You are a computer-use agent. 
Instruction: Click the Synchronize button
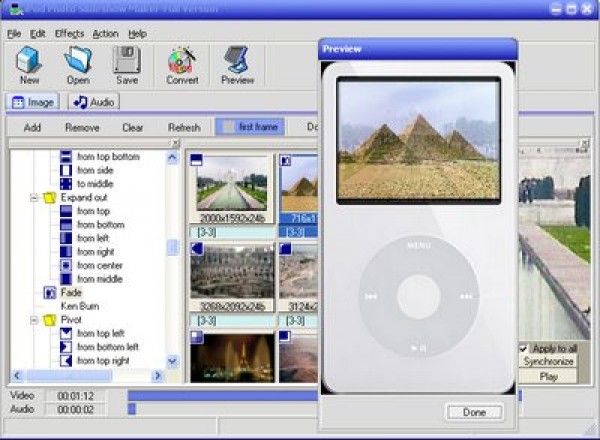point(548,362)
